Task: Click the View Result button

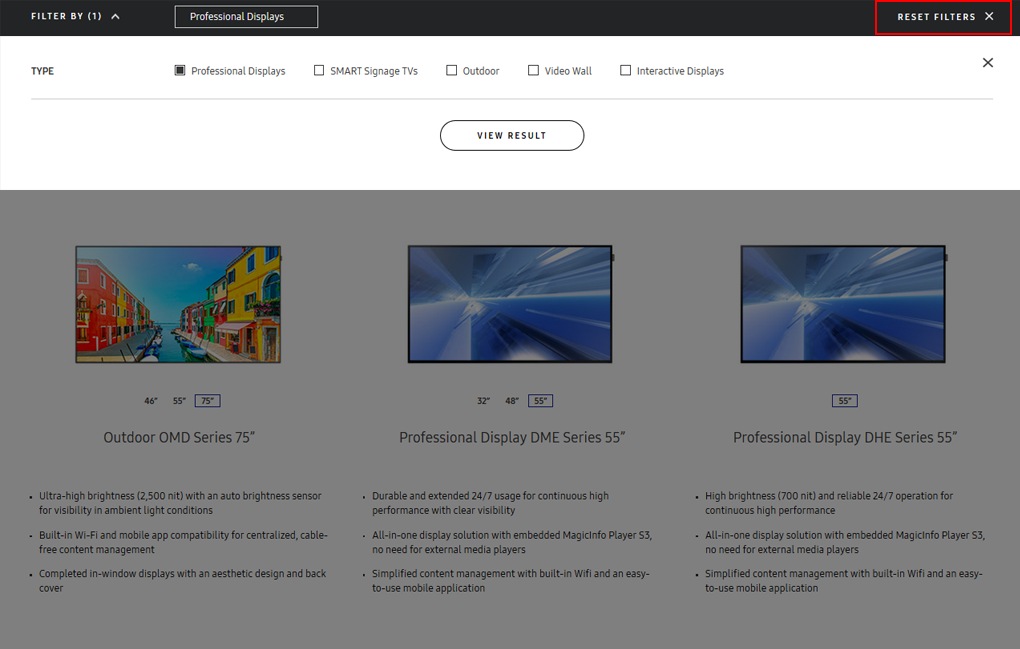Action: point(512,135)
